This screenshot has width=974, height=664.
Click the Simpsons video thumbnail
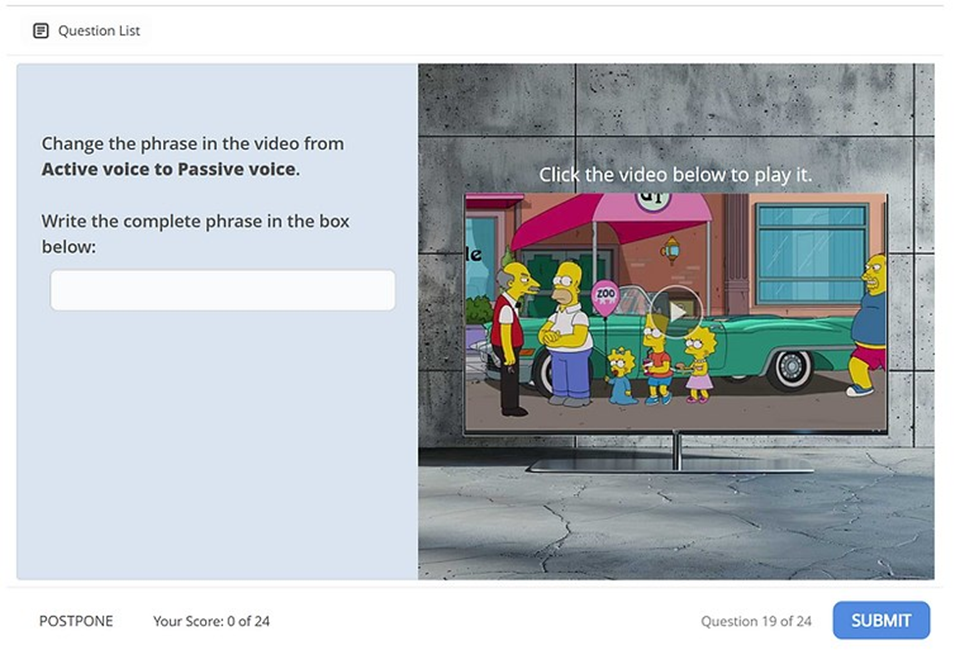click(x=676, y=312)
